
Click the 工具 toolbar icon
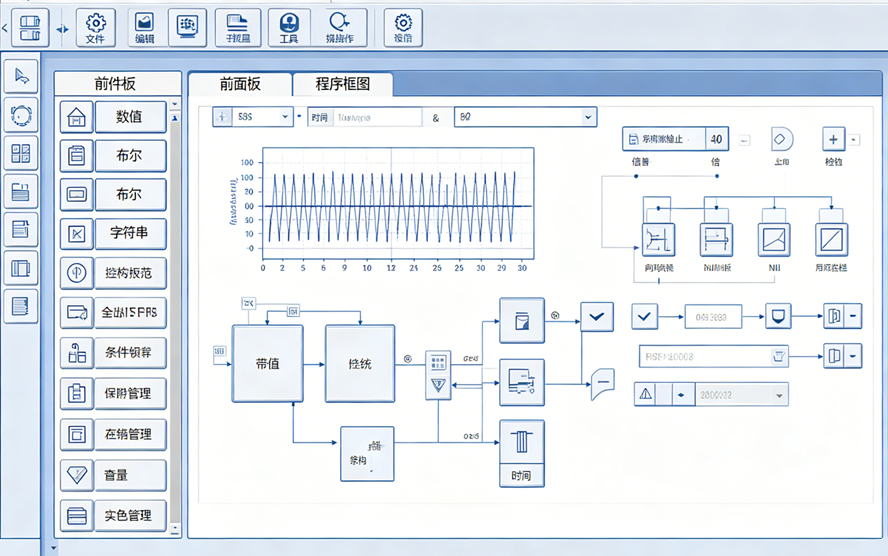click(x=289, y=27)
